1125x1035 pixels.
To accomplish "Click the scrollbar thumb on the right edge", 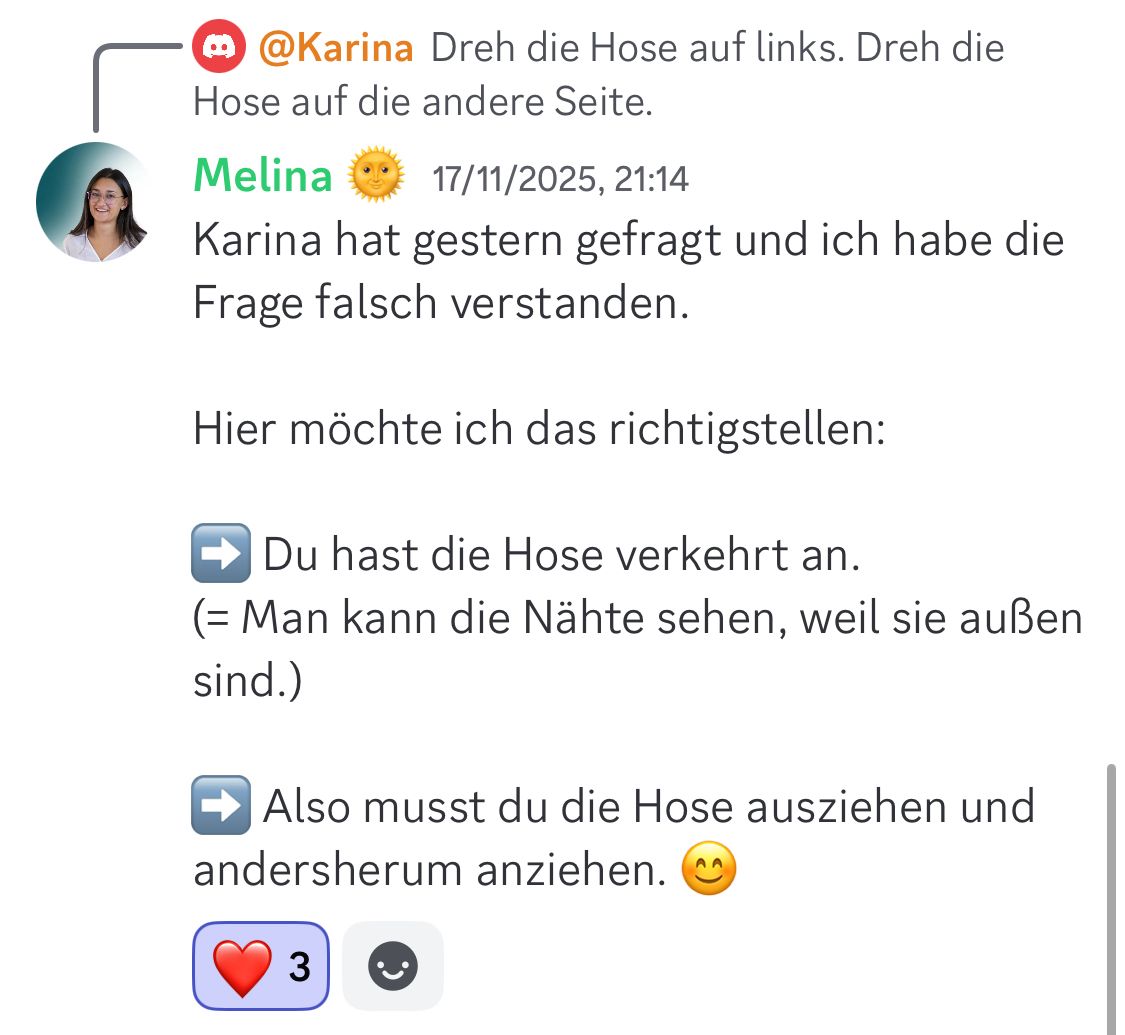I will click(1111, 898).
